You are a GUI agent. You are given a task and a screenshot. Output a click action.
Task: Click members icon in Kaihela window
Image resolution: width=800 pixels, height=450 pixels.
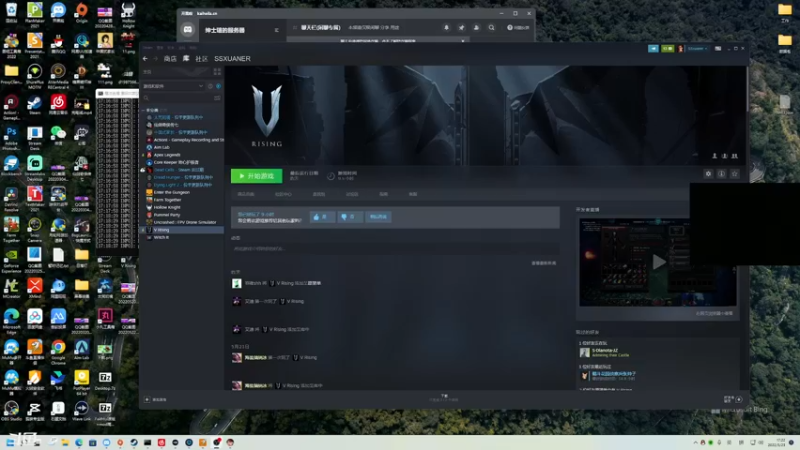coord(477,28)
